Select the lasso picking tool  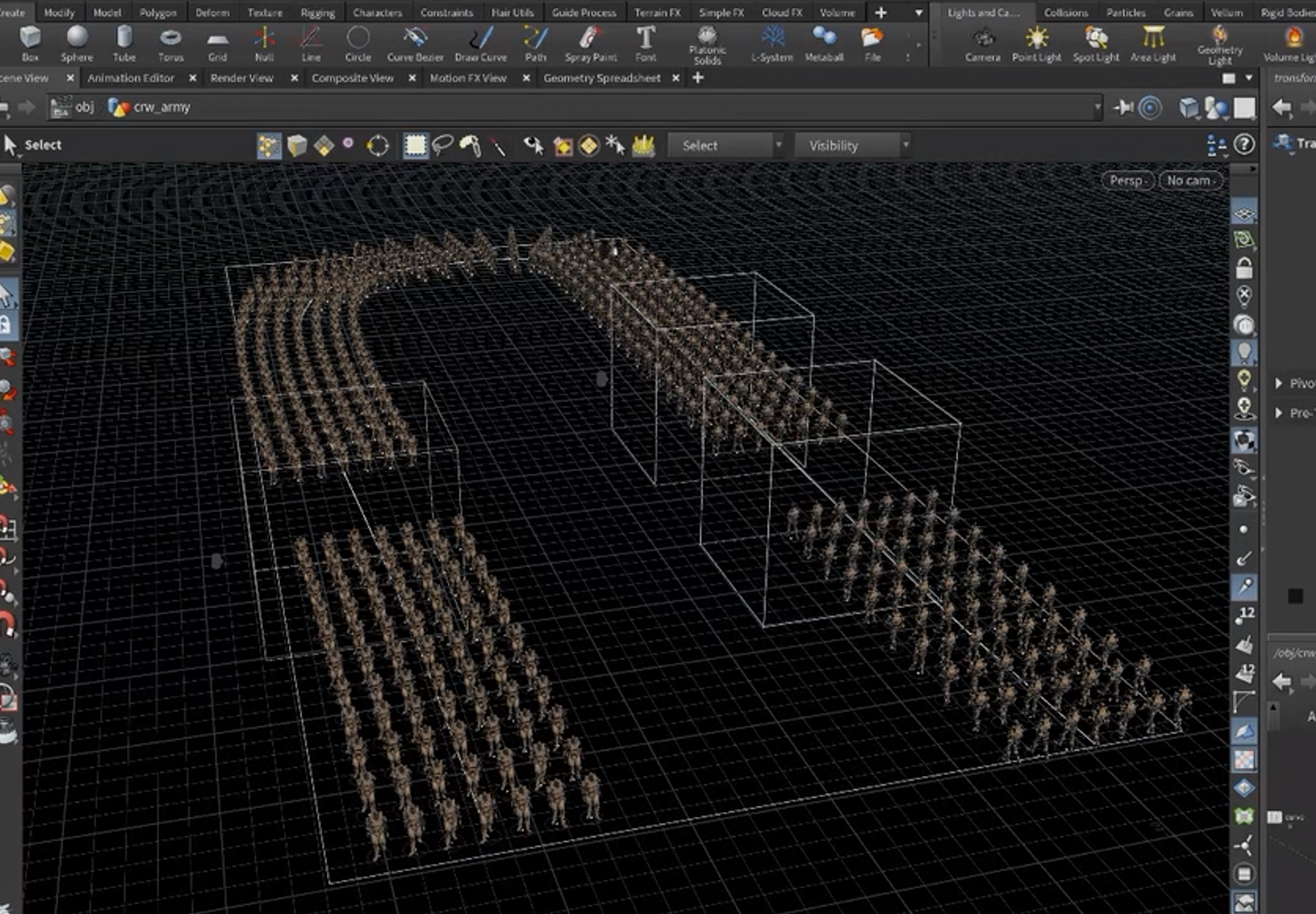[443, 146]
